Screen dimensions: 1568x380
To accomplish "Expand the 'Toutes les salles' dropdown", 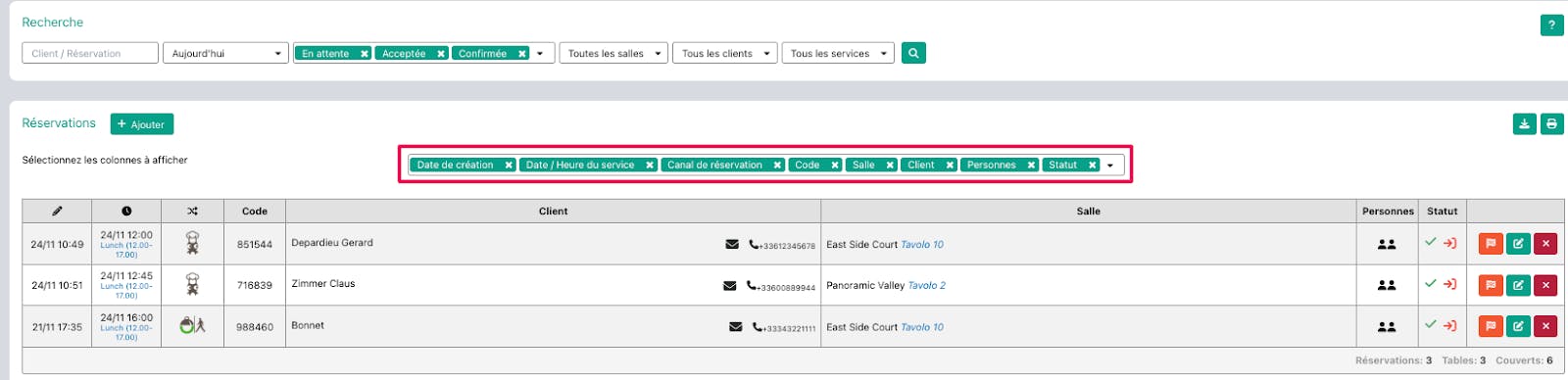I will [x=613, y=53].
